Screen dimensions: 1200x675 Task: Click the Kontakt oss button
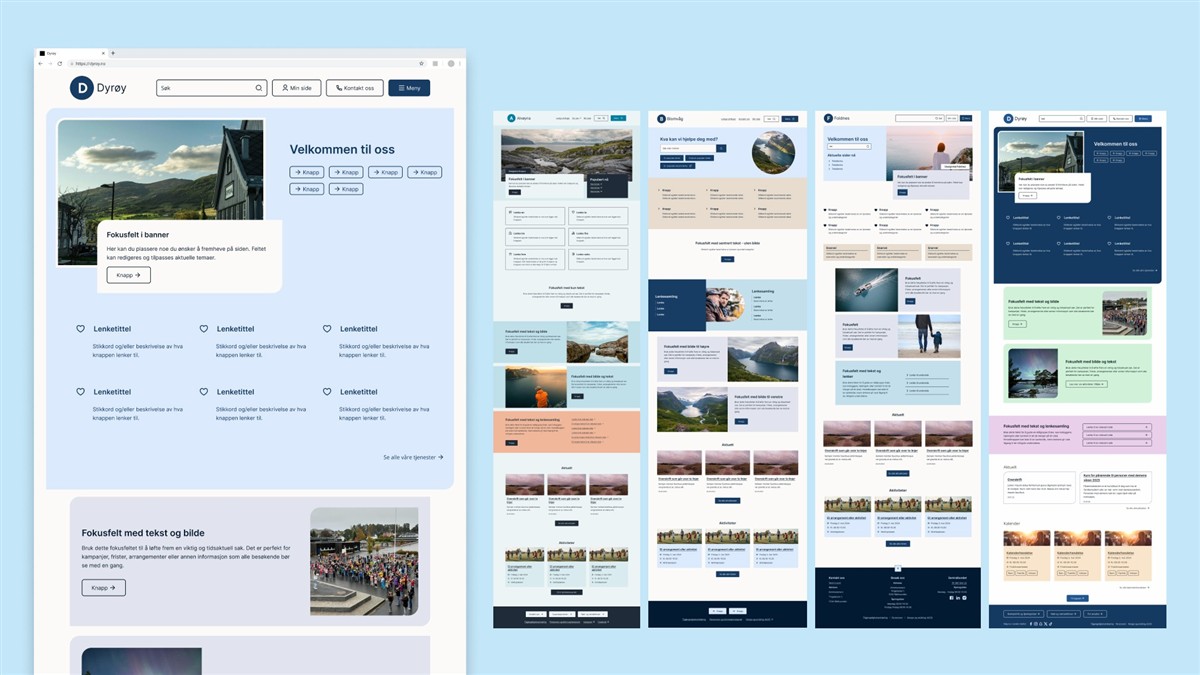point(354,88)
